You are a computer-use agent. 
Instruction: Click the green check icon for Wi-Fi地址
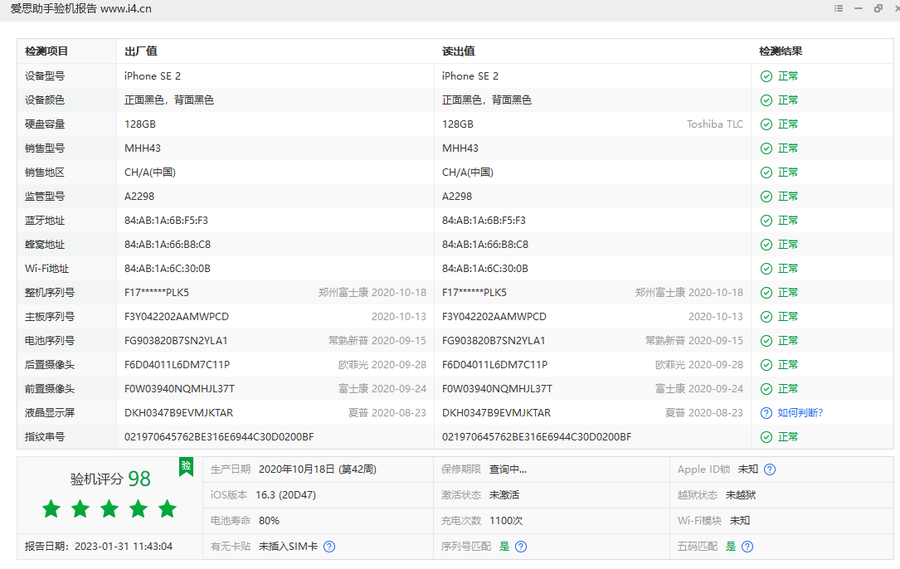click(766, 269)
